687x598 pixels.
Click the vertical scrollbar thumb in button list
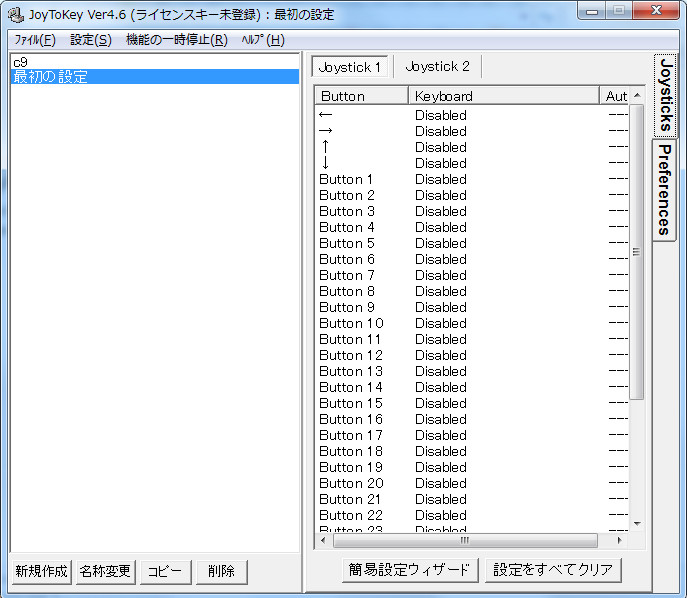(637, 252)
